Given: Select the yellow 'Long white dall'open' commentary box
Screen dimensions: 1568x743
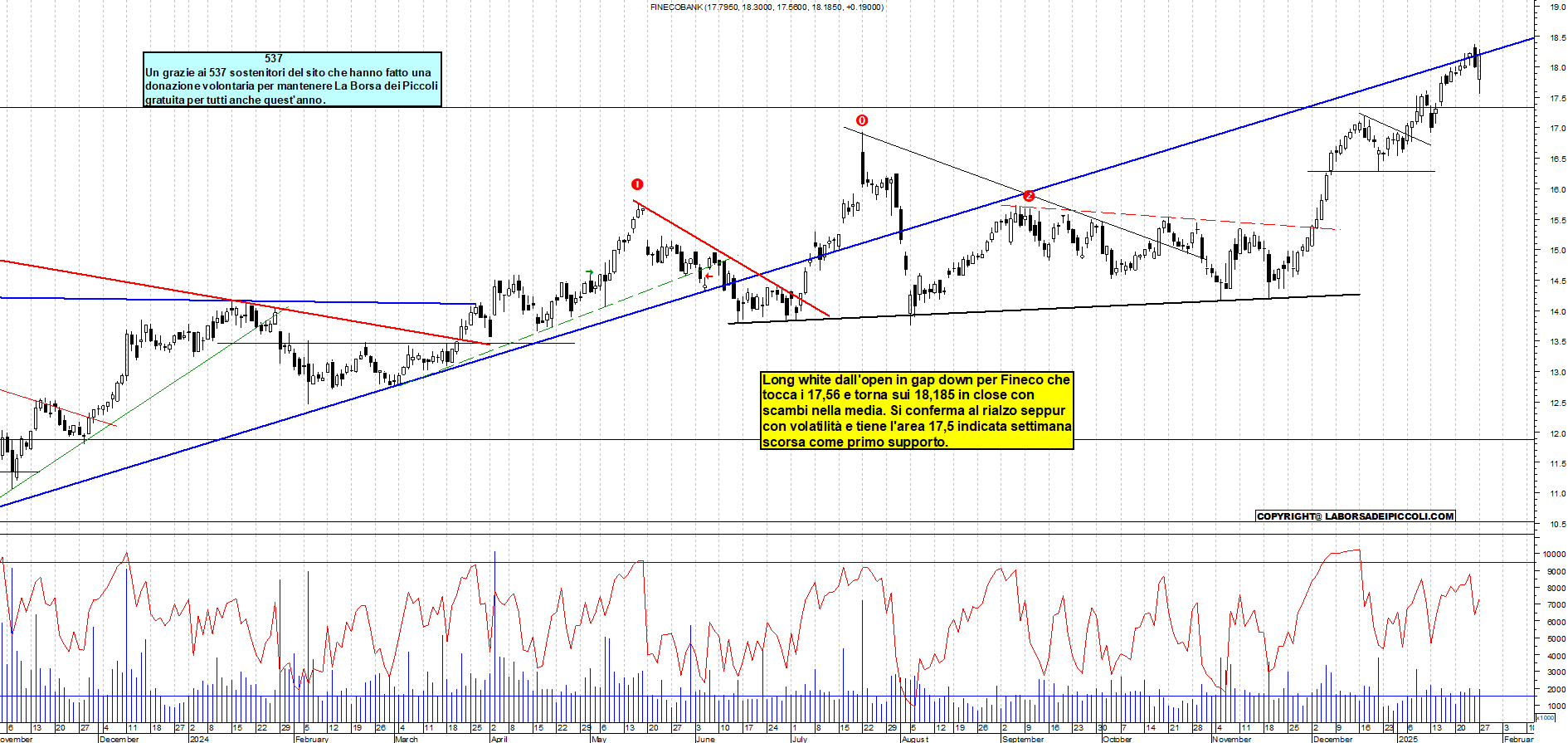Looking at the screenshot, I should 917,410.
